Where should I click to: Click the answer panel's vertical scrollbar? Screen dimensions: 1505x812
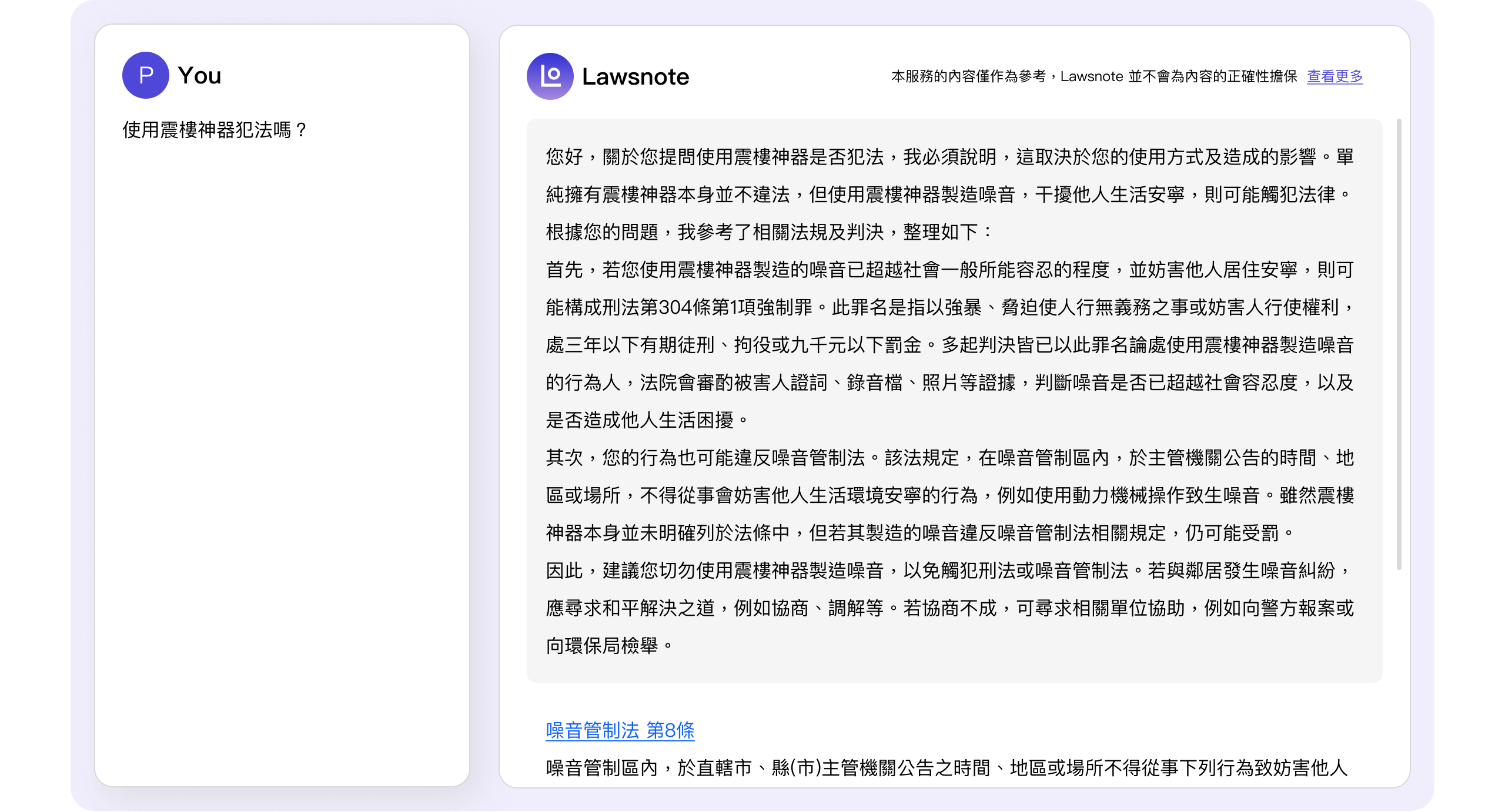pos(1399,344)
